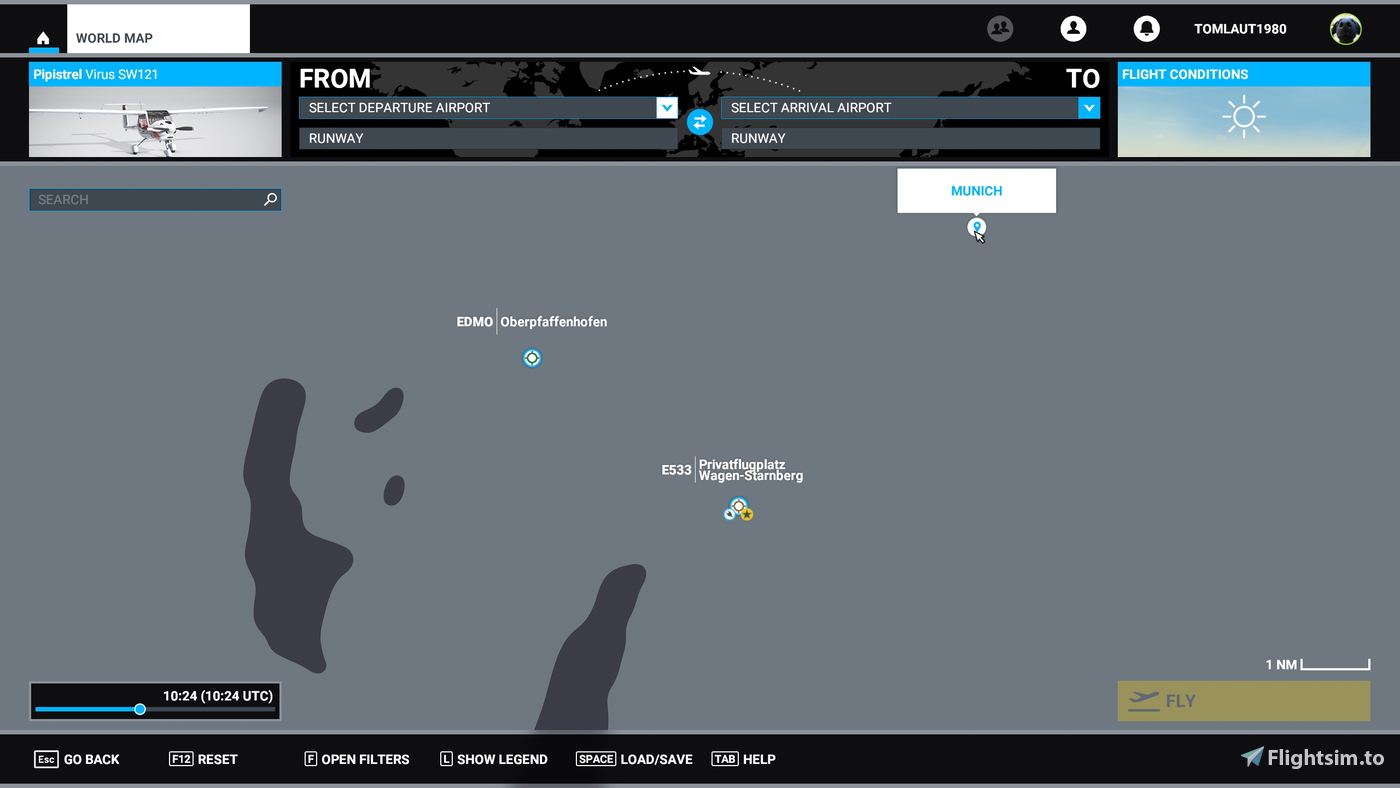Open the multiplayer friends group icon

1000,29
